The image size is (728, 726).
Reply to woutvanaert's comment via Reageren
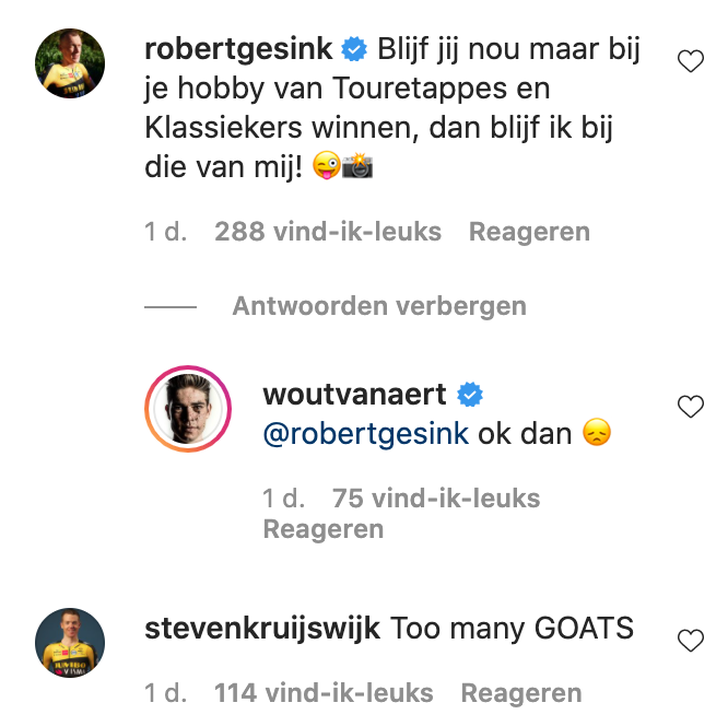324,529
